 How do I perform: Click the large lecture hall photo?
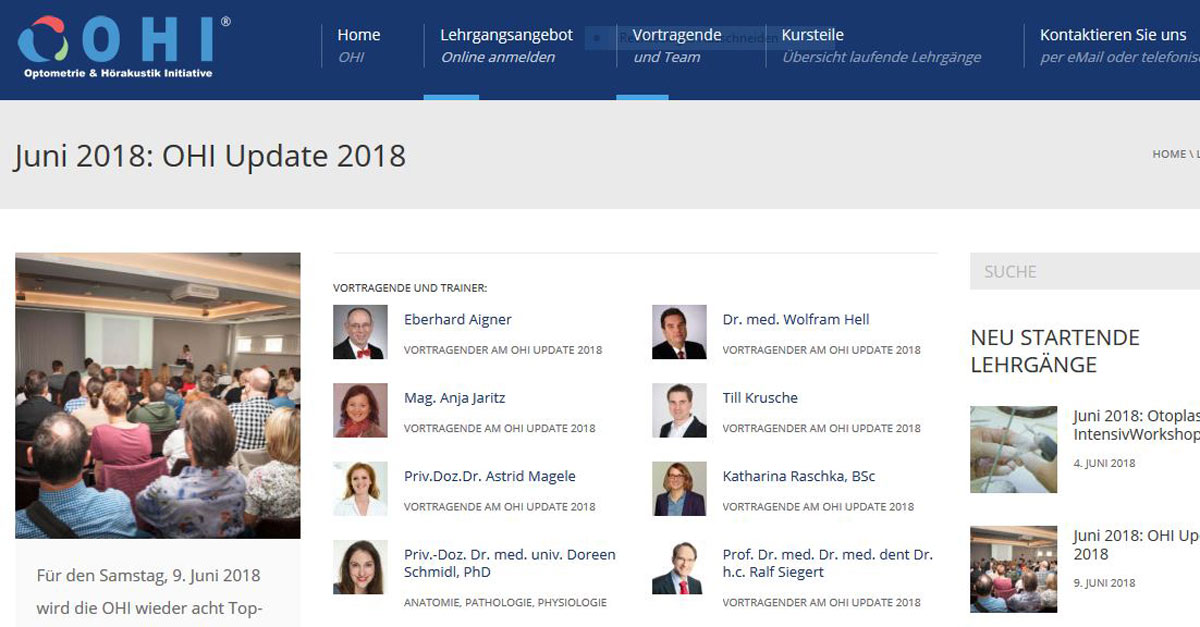pyautogui.click(x=158, y=395)
